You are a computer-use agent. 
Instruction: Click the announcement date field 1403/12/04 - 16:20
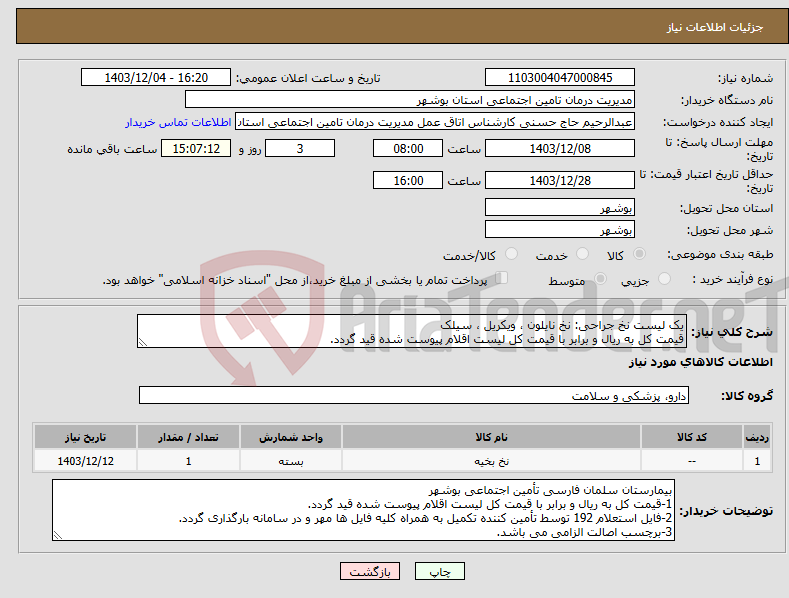tap(156, 78)
